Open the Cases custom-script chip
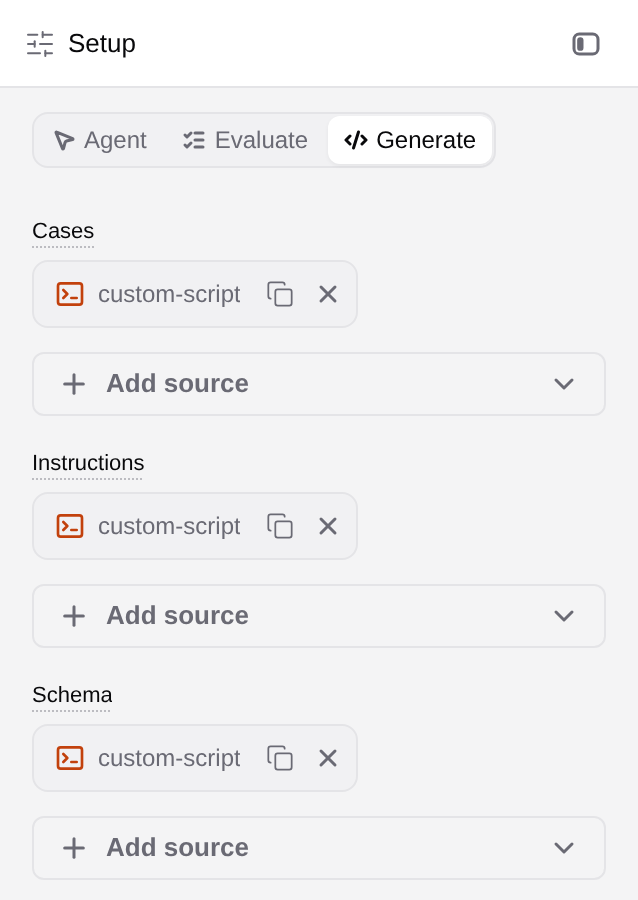The width and height of the screenshot is (638, 900). pos(195,294)
